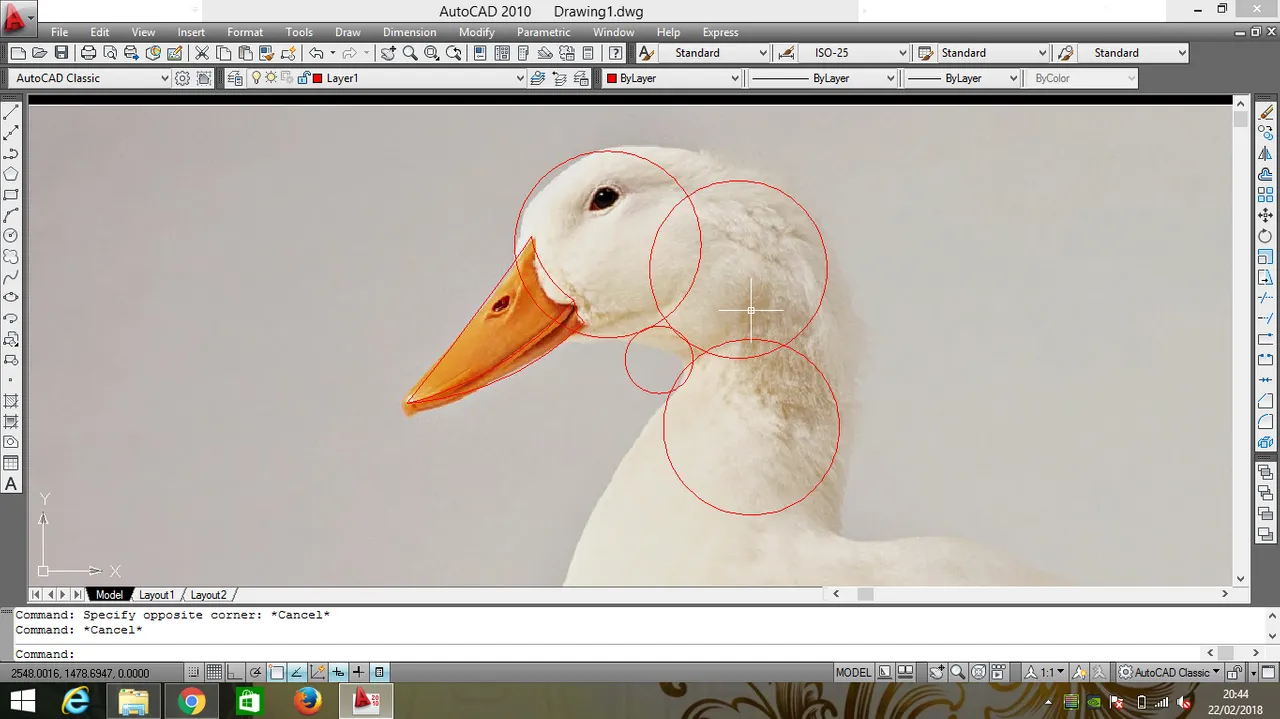
Task: Open the Layer1 layer dropdown
Action: coord(387,78)
